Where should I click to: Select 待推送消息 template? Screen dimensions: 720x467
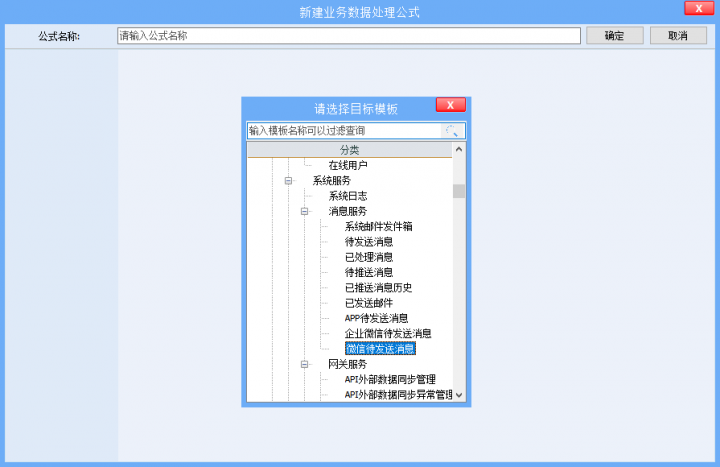click(x=369, y=272)
